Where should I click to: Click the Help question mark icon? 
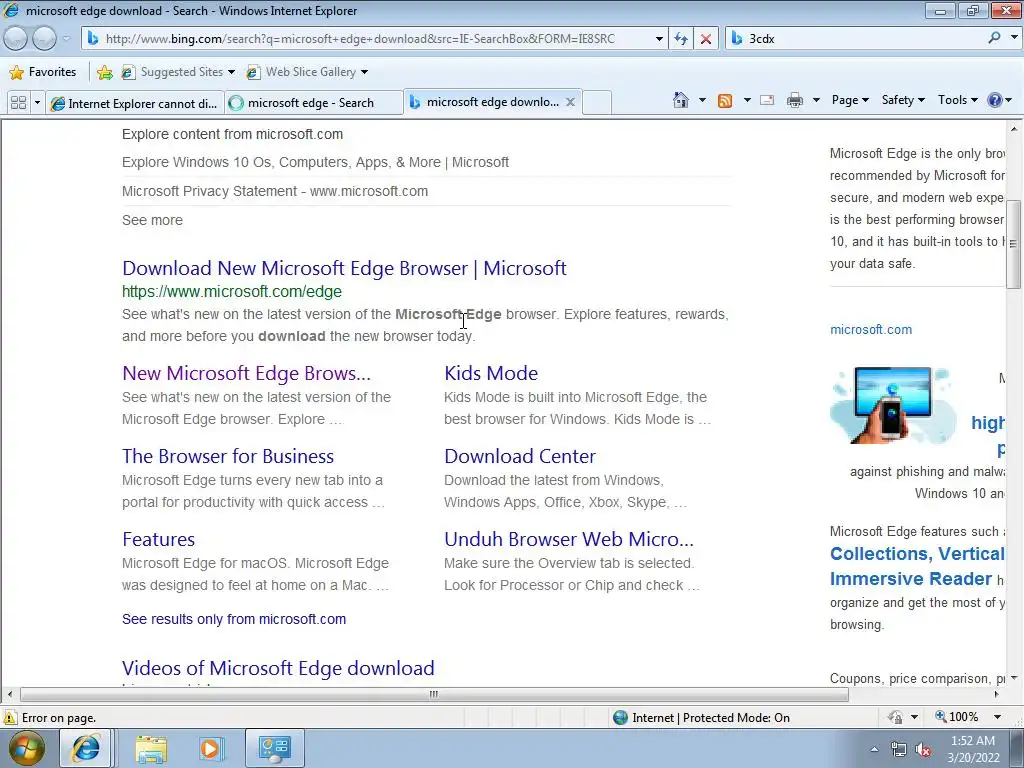click(x=995, y=100)
